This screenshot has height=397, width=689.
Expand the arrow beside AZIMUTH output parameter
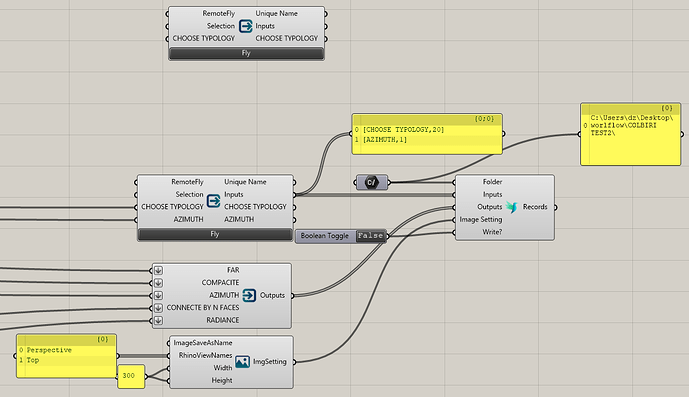[158, 295]
